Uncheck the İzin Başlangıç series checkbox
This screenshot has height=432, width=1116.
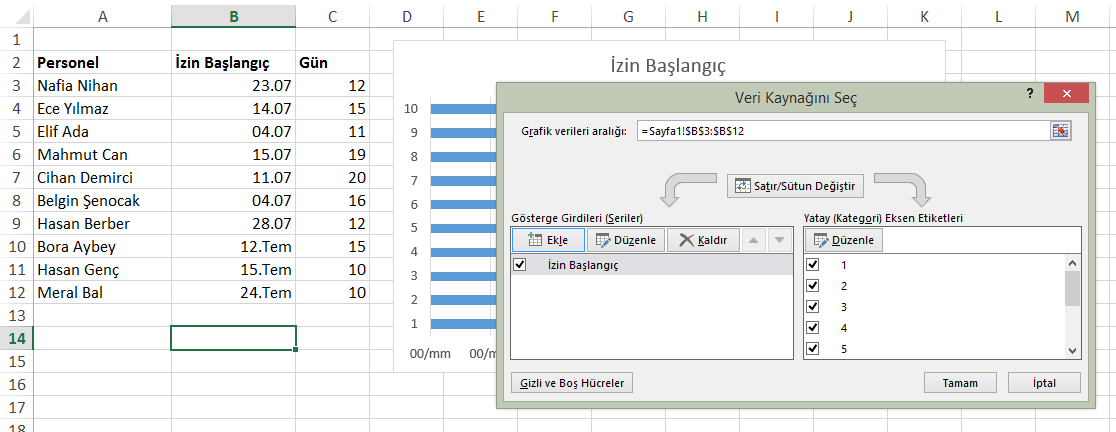coord(519,265)
